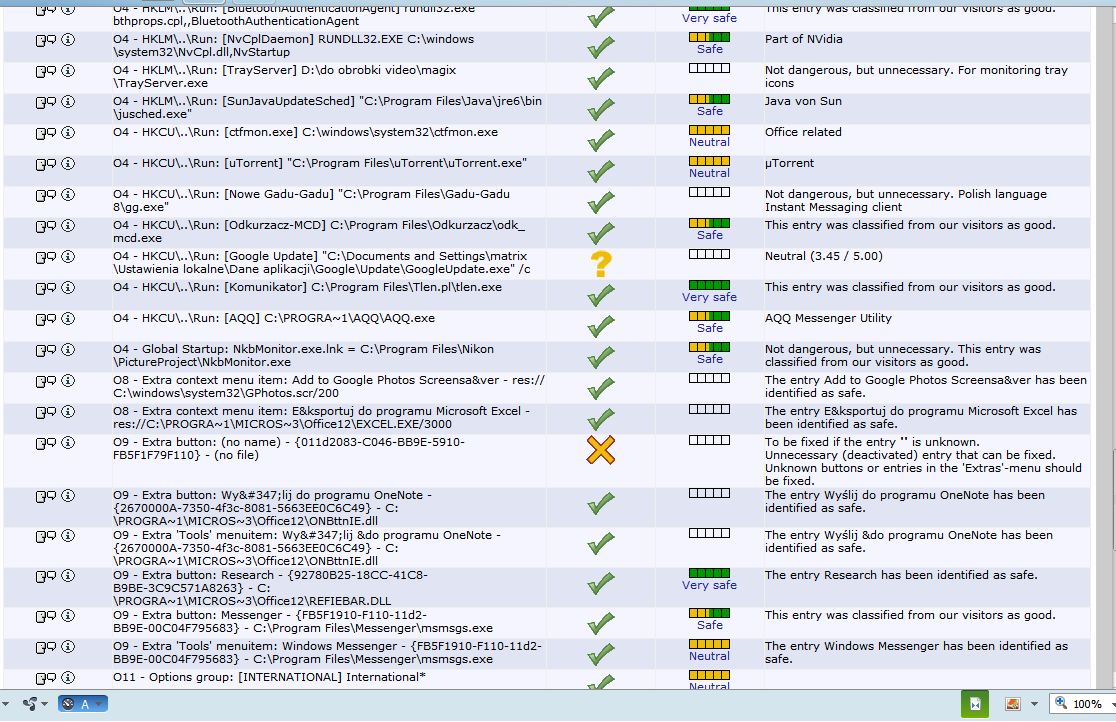The image size is (1116, 722).
Task: Click the green icon in the status bar
Action: click(975, 703)
